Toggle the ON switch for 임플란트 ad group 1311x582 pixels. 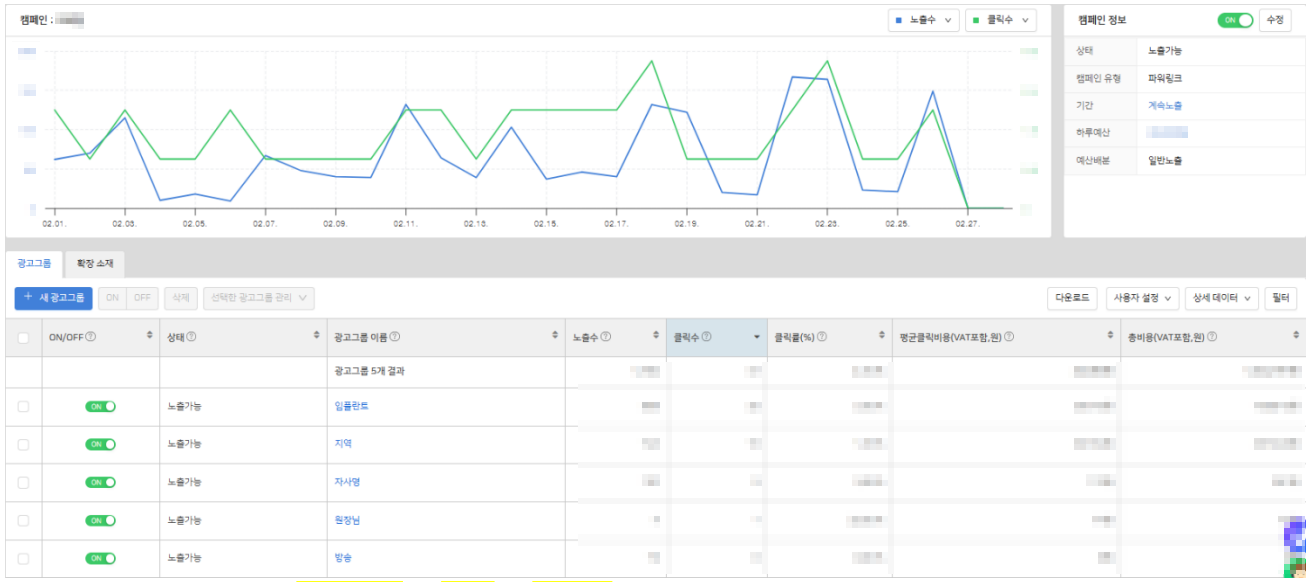click(x=101, y=406)
